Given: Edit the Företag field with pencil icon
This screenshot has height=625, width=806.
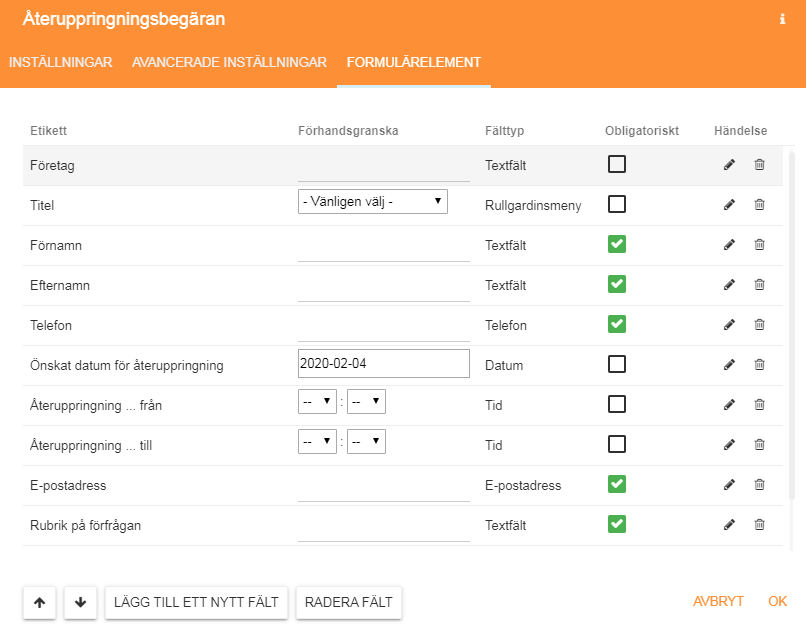Looking at the screenshot, I should tap(729, 164).
